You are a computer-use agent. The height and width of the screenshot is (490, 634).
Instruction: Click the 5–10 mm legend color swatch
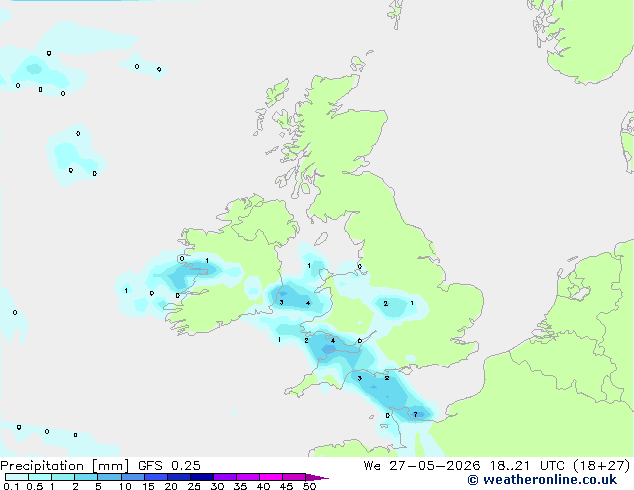coord(109,477)
